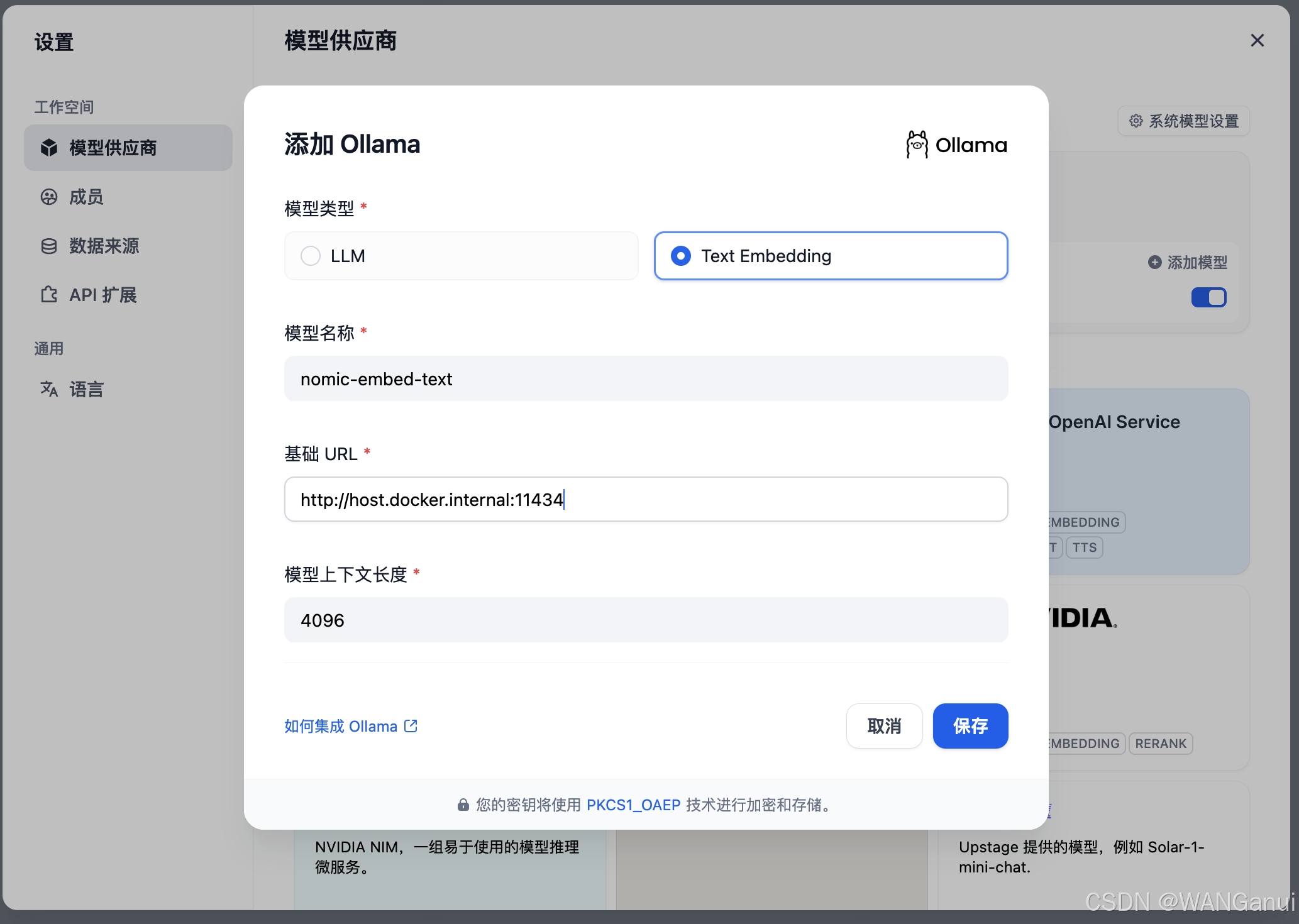This screenshot has height=924, width=1299.
Task: Open the 数据来源 settings section
Action: pos(104,246)
